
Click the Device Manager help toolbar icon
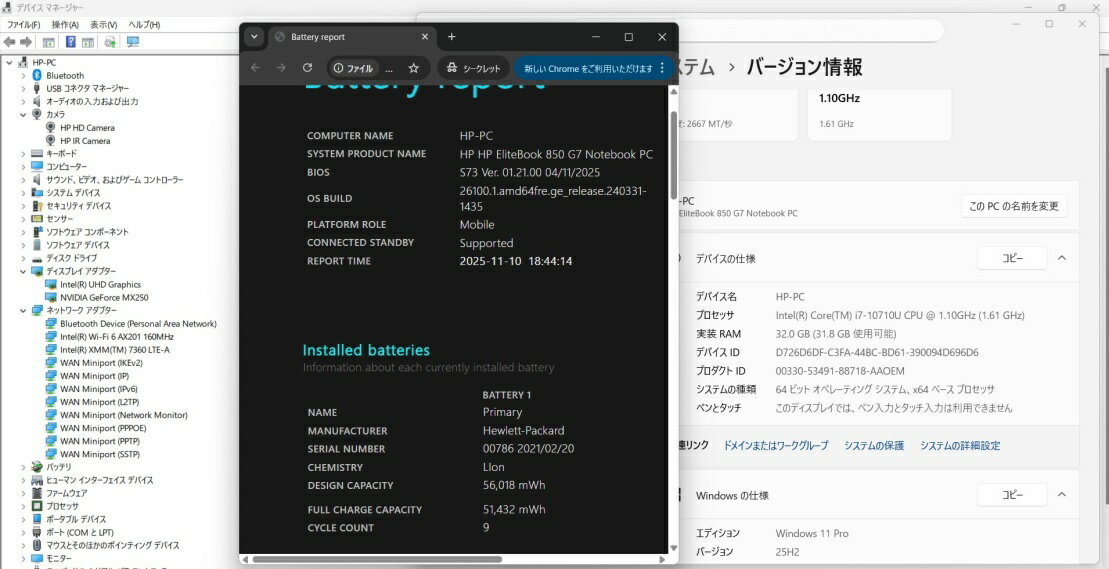coord(71,42)
